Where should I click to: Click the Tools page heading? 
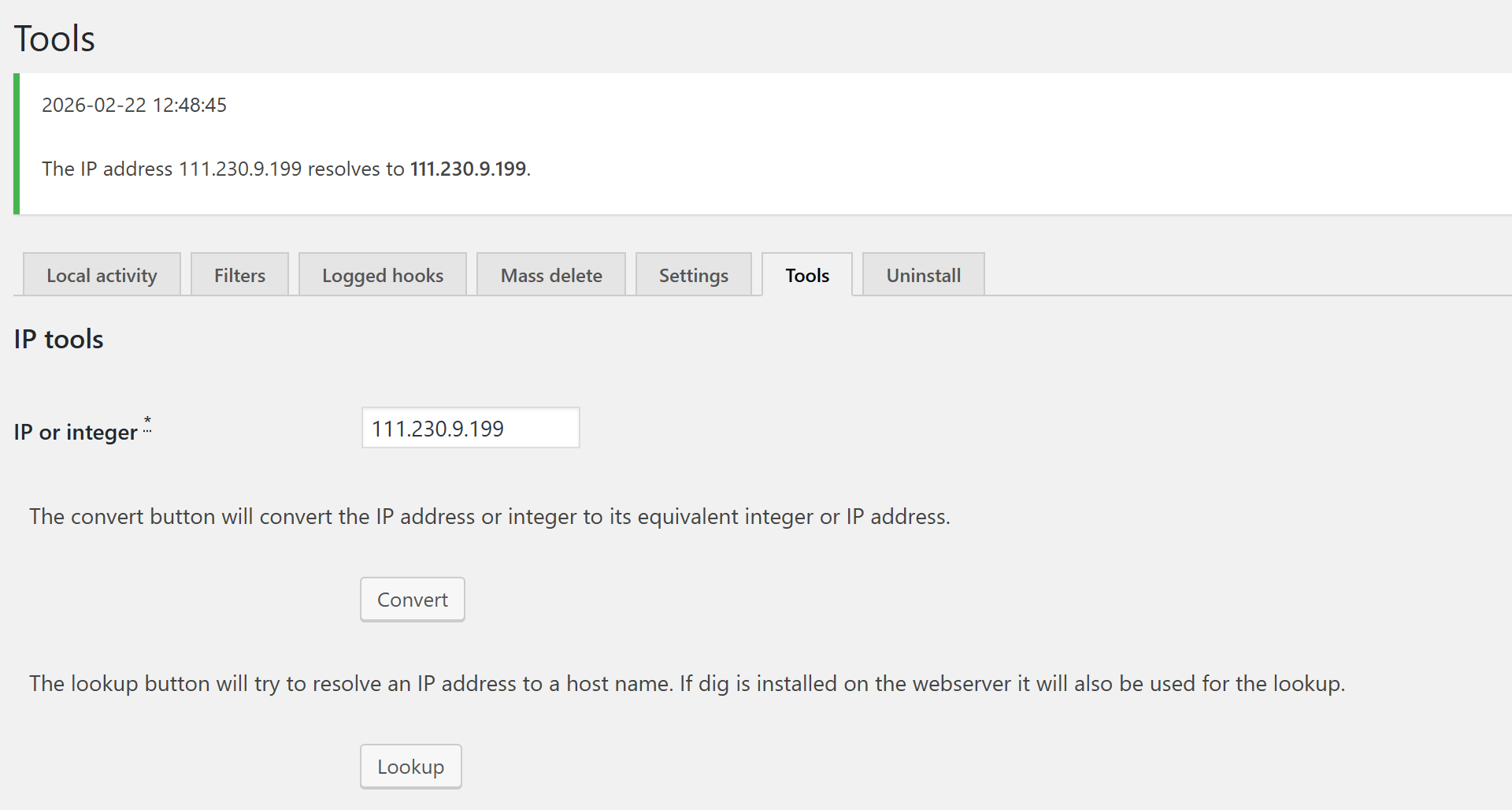54,39
